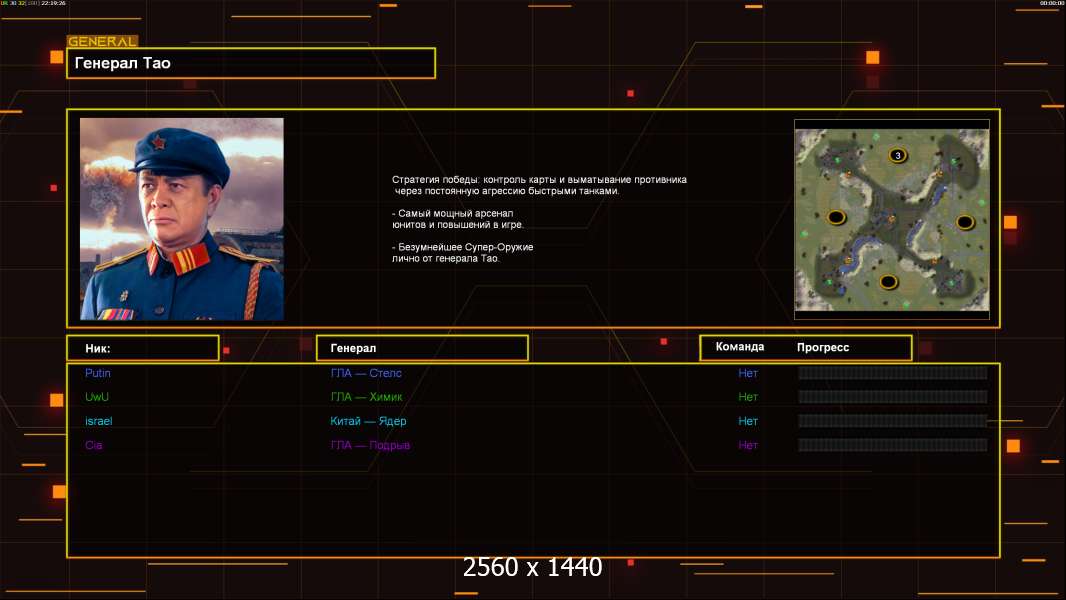Click the map preview thumbnail
The width and height of the screenshot is (1066, 600).
(892, 219)
